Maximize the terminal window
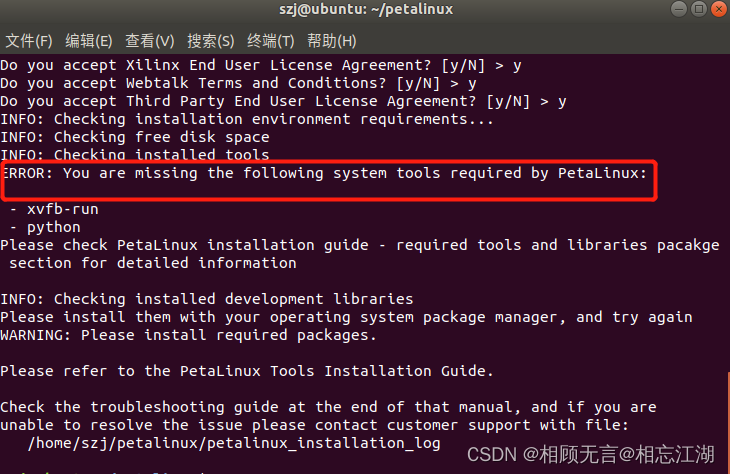This screenshot has width=730, height=474. click(x=699, y=9)
